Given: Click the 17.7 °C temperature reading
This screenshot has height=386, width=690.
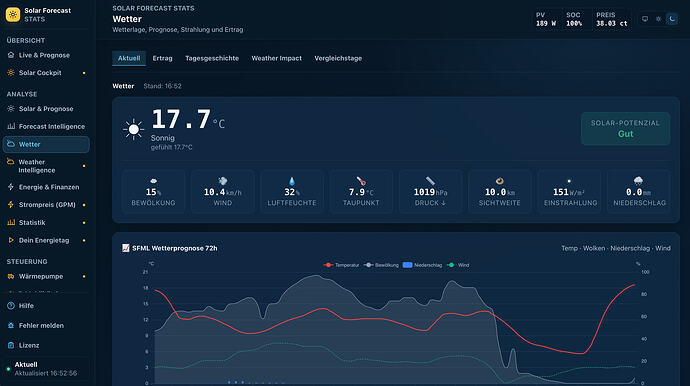Looking at the screenshot, I should point(188,119).
